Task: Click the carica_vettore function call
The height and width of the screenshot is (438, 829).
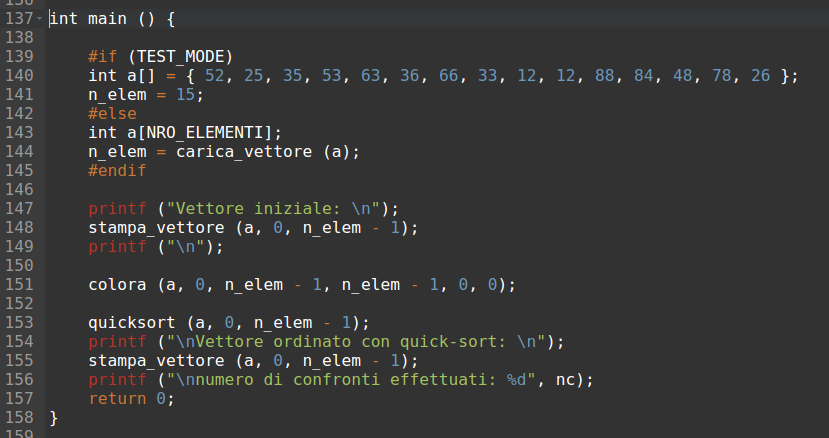Action: 244,152
